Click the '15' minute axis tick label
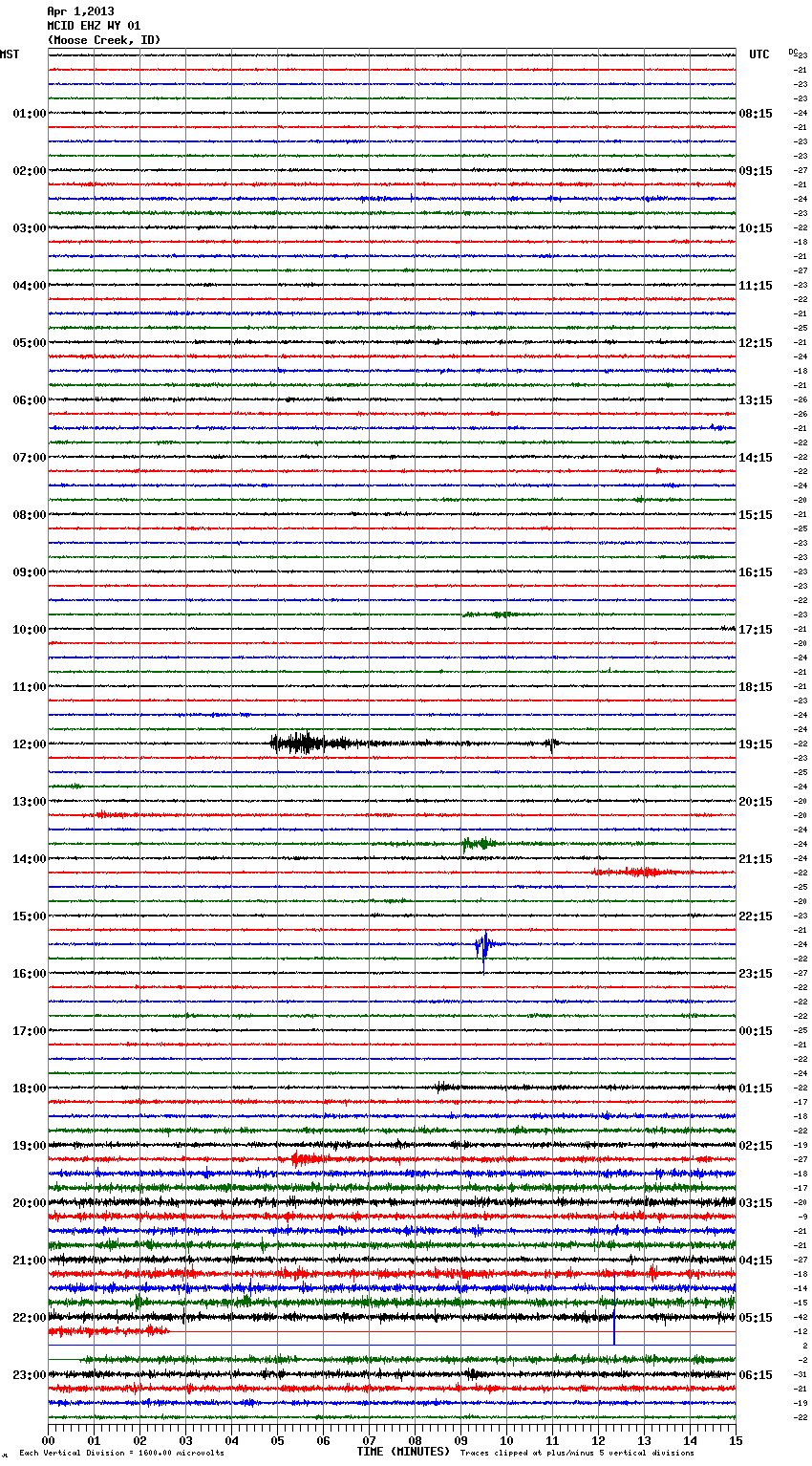The height and width of the screenshot is (1466, 812). point(736,1440)
